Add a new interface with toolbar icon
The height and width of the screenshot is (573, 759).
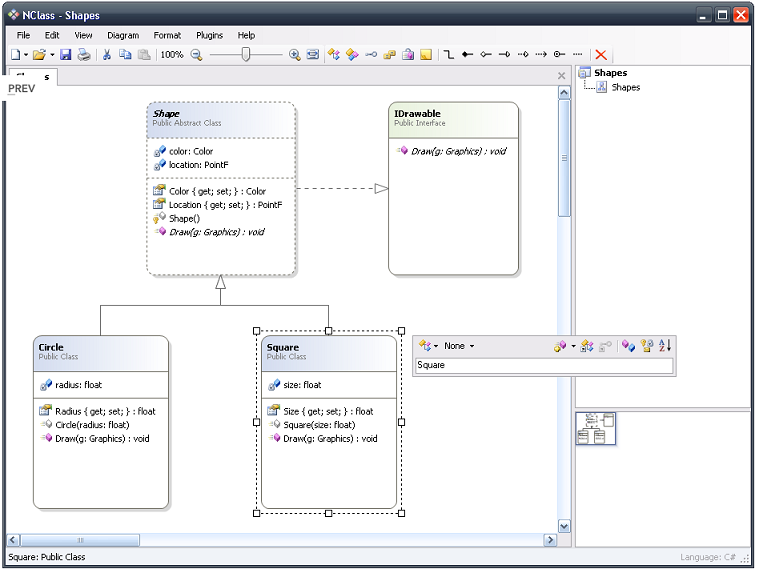[371, 55]
